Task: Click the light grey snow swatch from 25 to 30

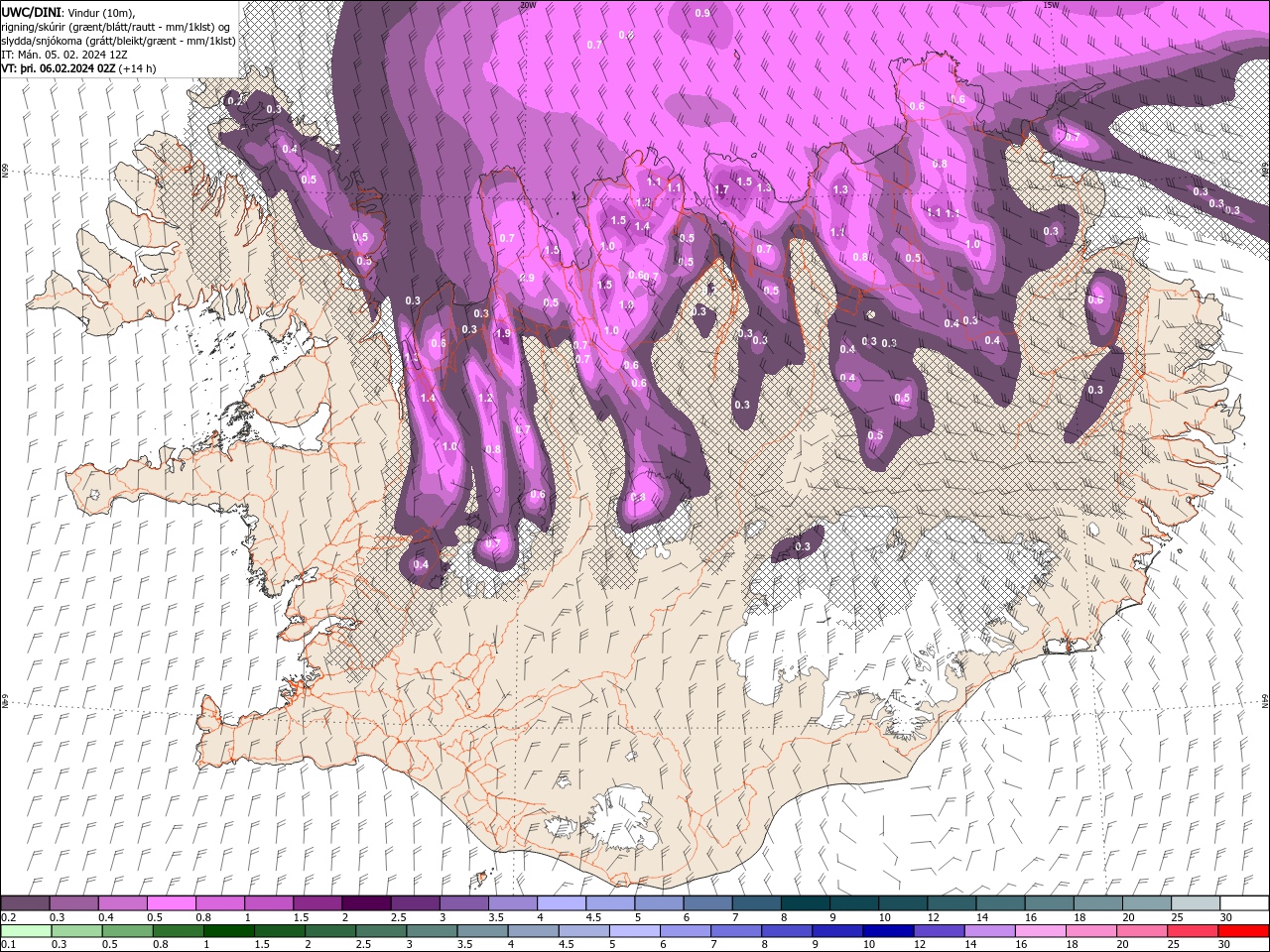Action: point(1196,903)
